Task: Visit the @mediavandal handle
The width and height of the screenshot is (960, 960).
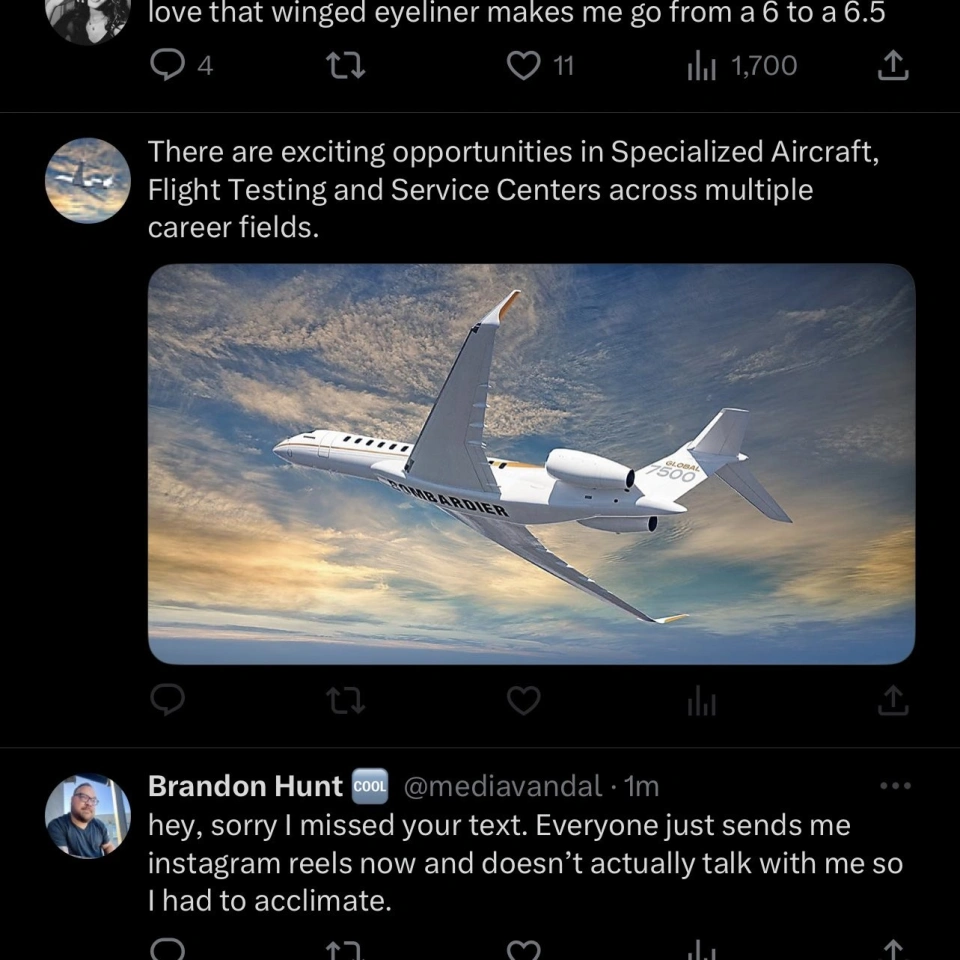Action: point(502,787)
